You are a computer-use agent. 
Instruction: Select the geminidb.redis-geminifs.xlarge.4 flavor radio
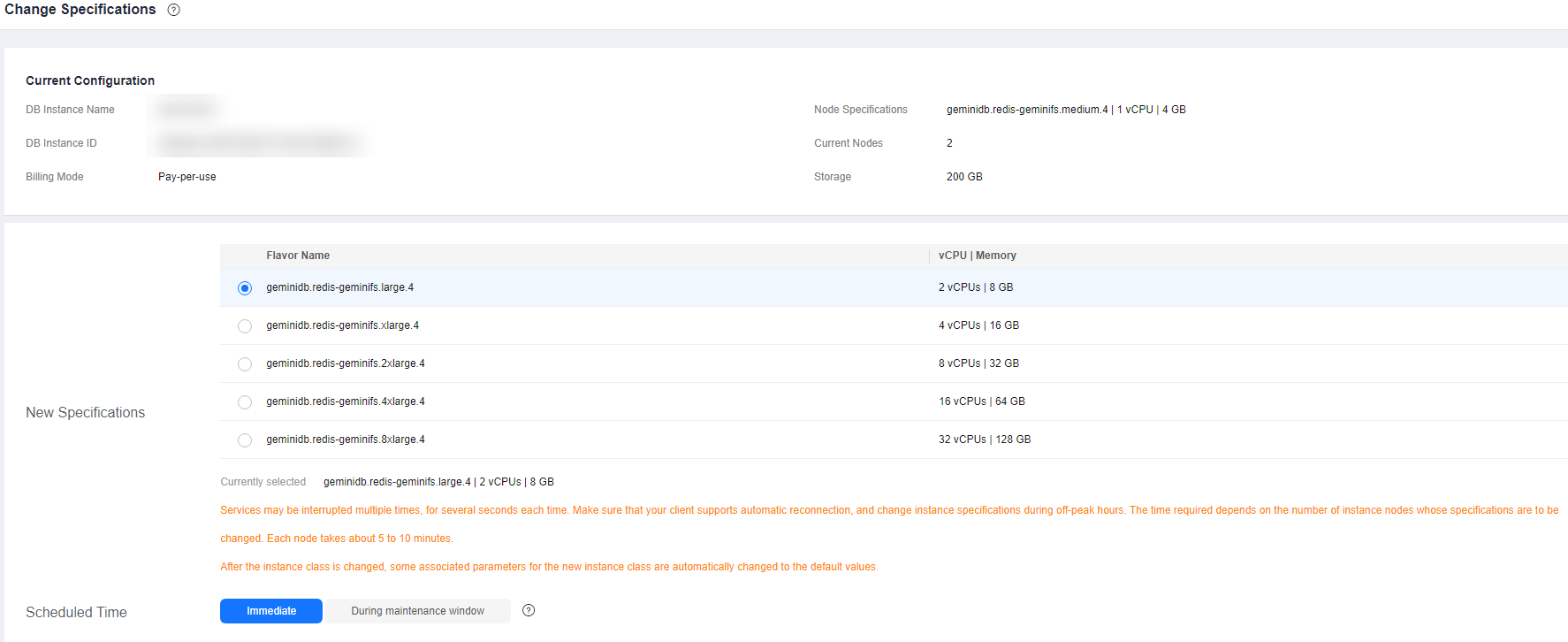click(245, 326)
